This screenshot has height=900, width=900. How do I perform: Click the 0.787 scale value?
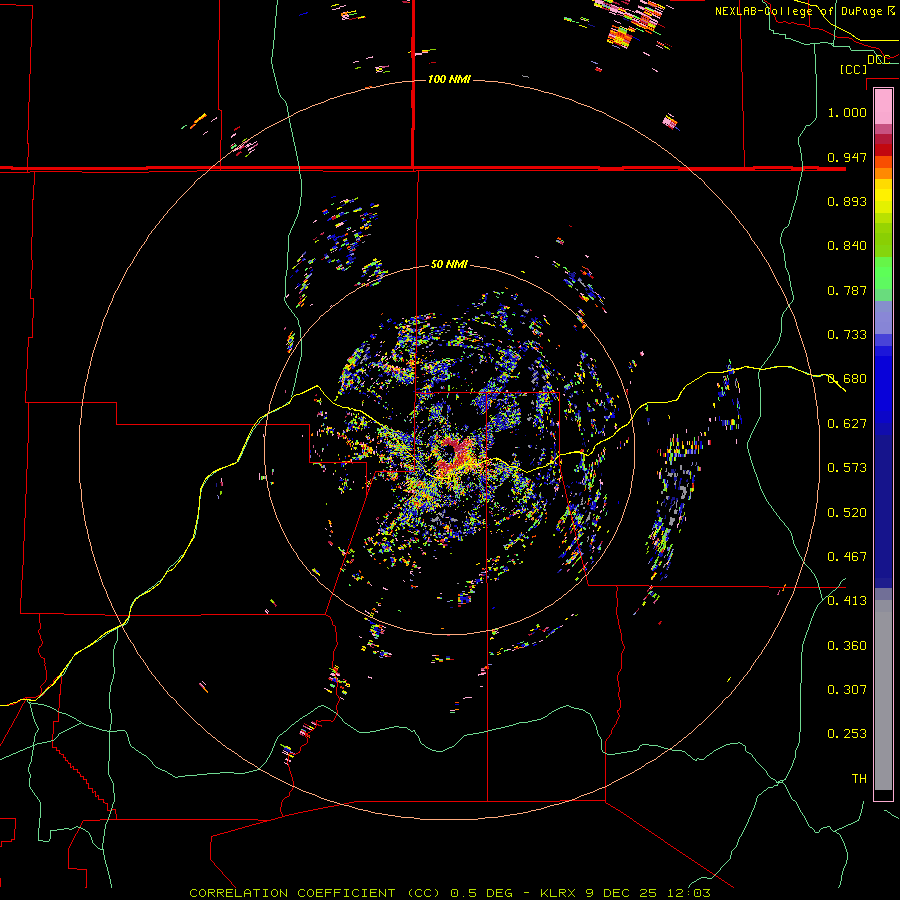(x=847, y=290)
